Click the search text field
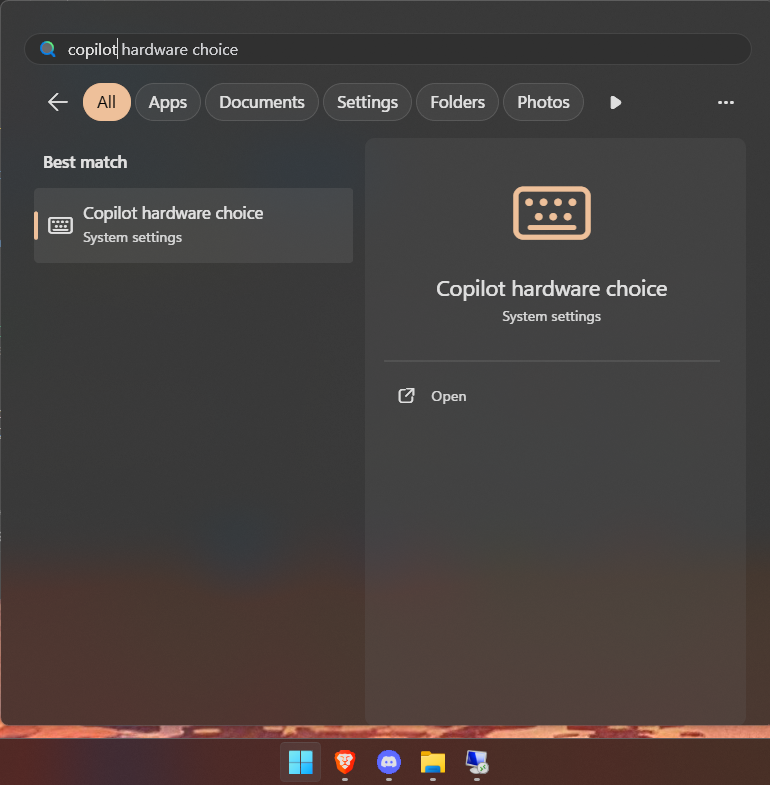The width and height of the screenshot is (770, 785). [x=388, y=49]
